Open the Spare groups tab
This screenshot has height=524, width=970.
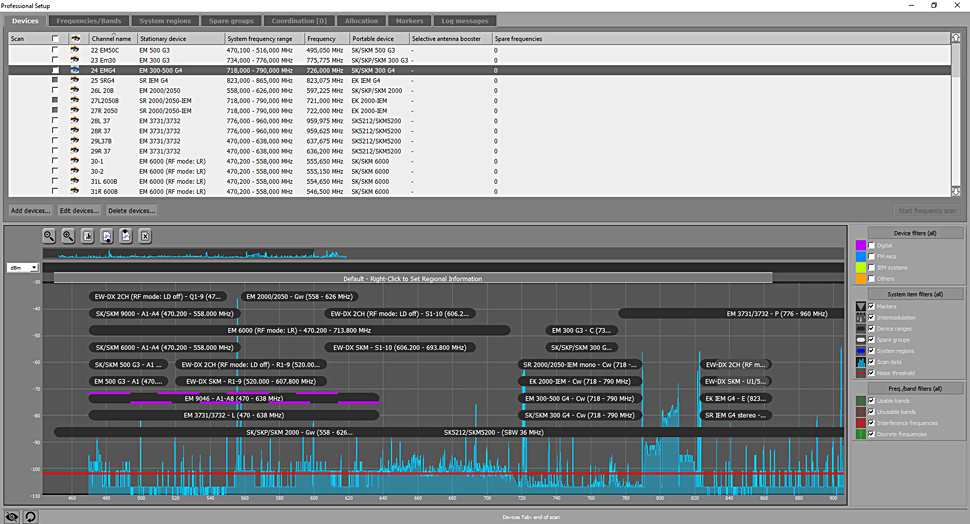(x=231, y=21)
